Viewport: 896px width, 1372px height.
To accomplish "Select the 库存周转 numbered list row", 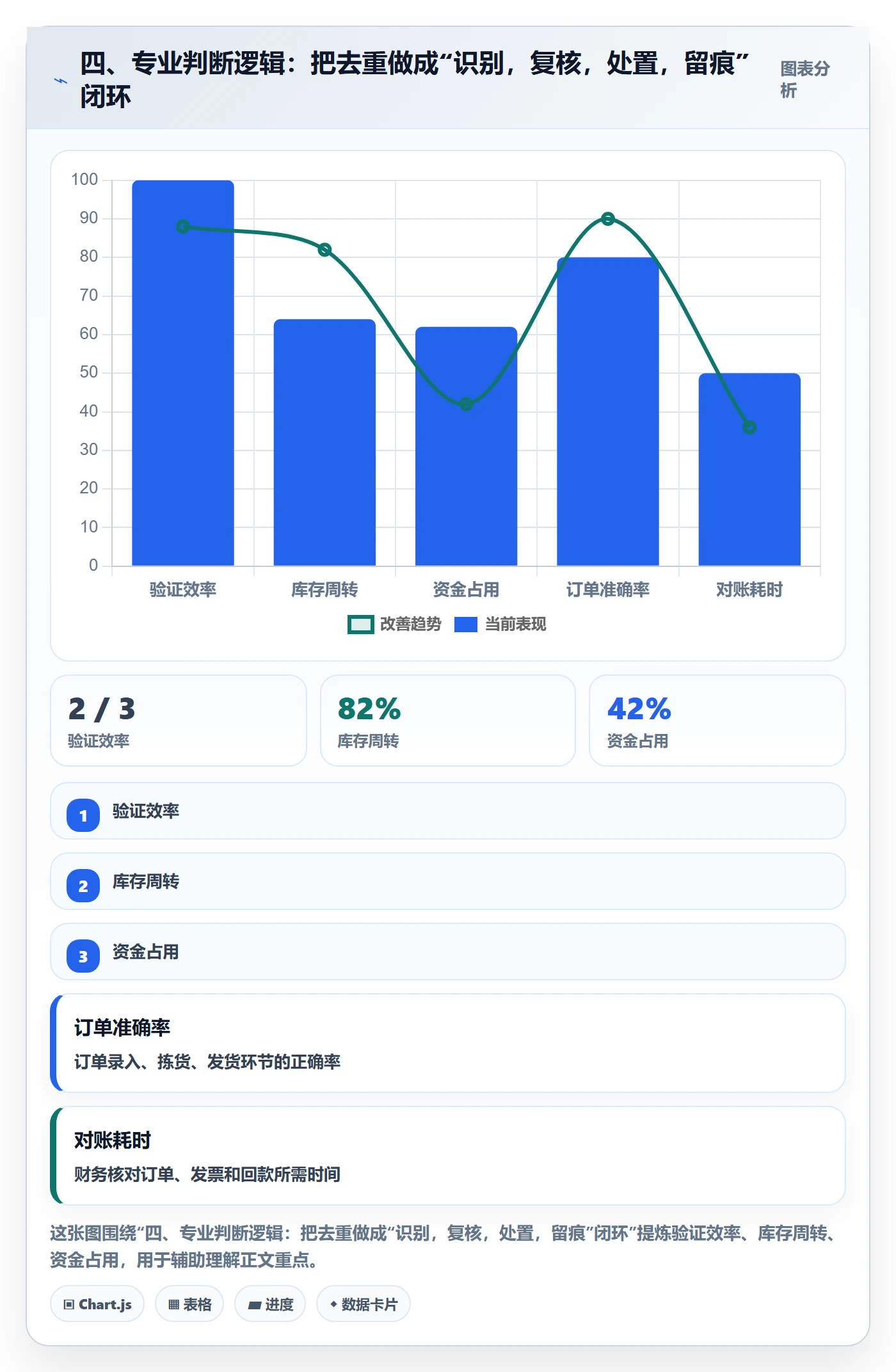I will [448, 881].
